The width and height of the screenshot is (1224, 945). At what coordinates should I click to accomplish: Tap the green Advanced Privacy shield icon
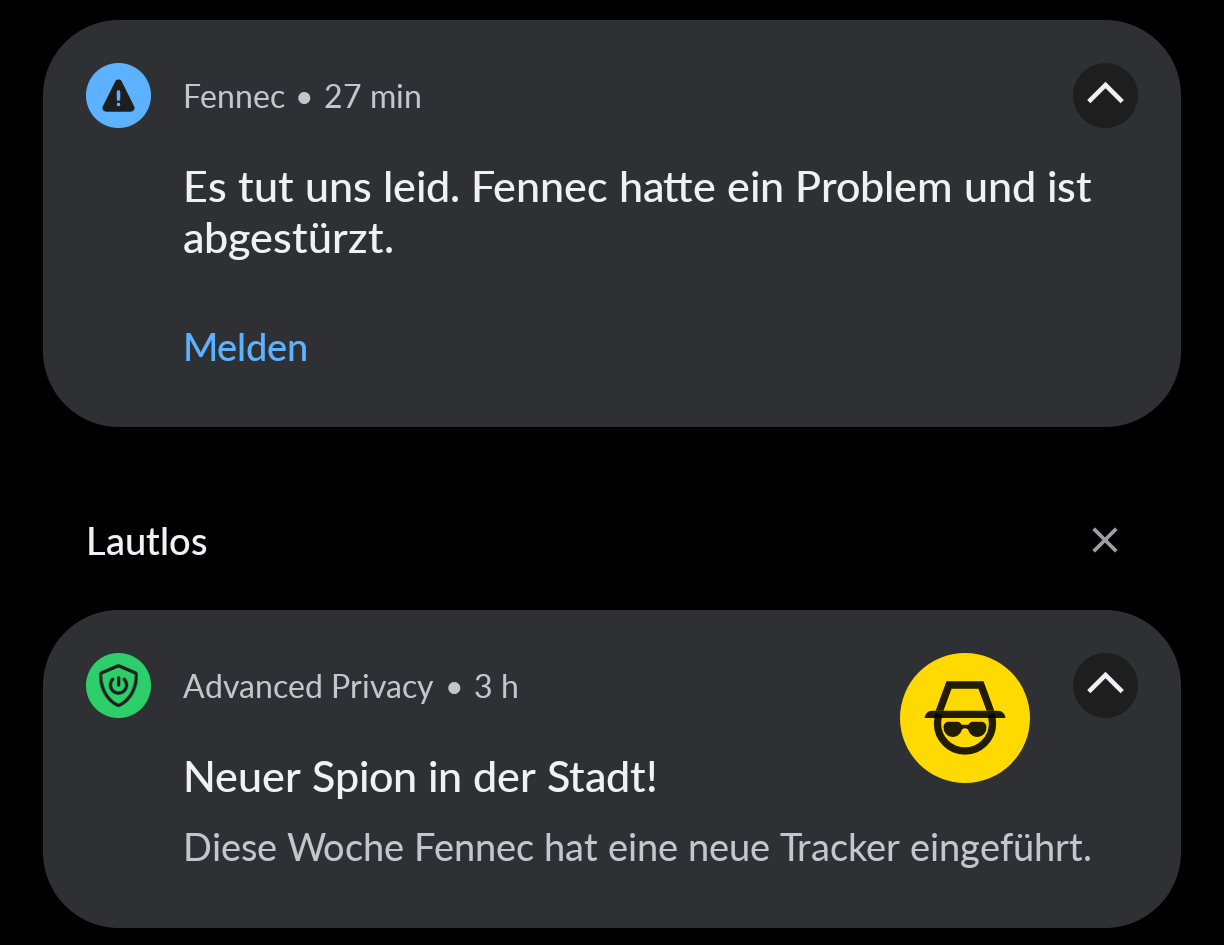[118, 686]
